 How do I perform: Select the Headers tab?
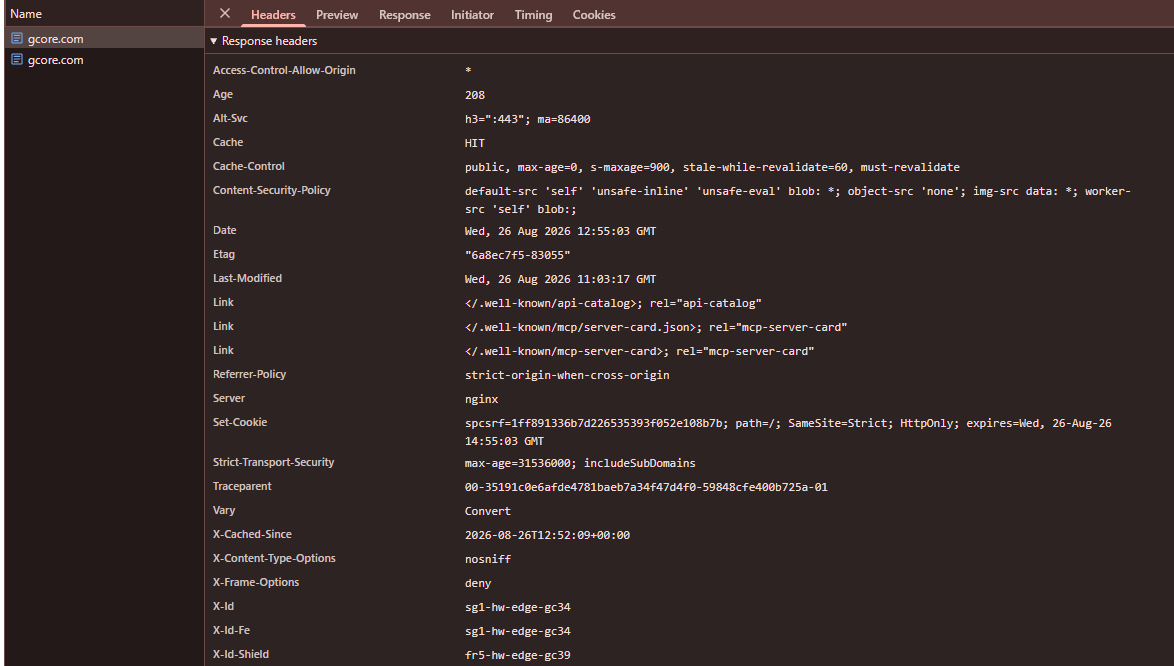pyautogui.click(x=273, y=15)
